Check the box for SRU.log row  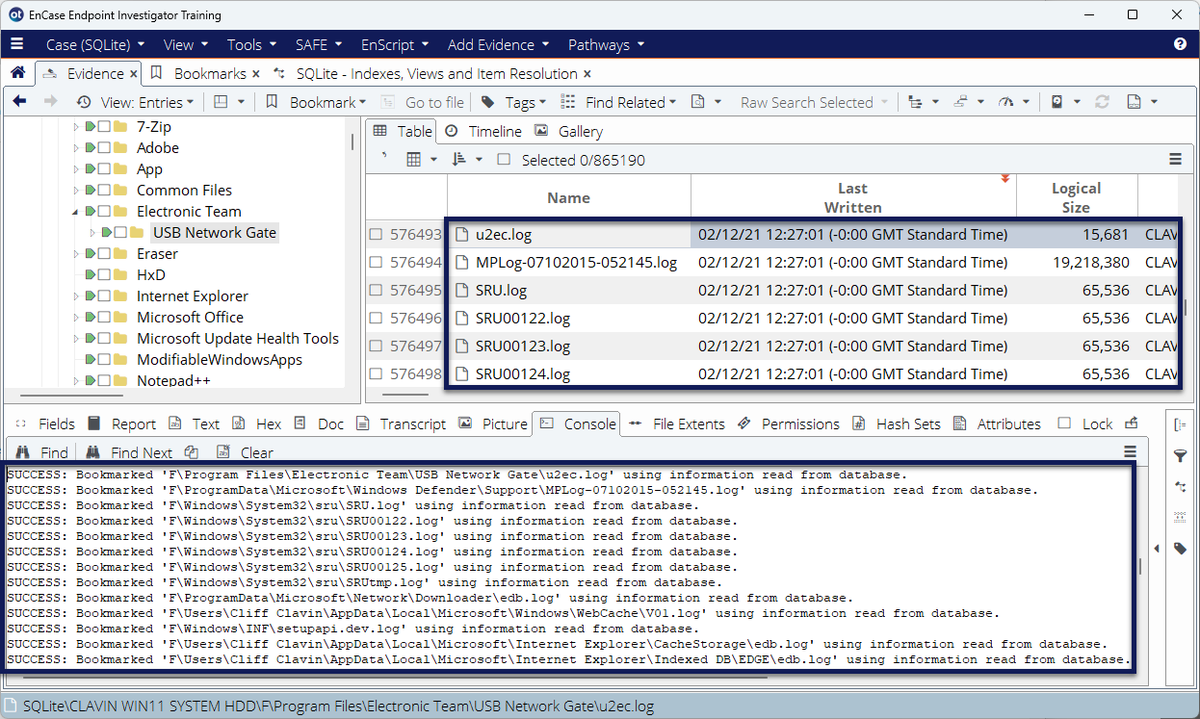(x=376, y=291)
